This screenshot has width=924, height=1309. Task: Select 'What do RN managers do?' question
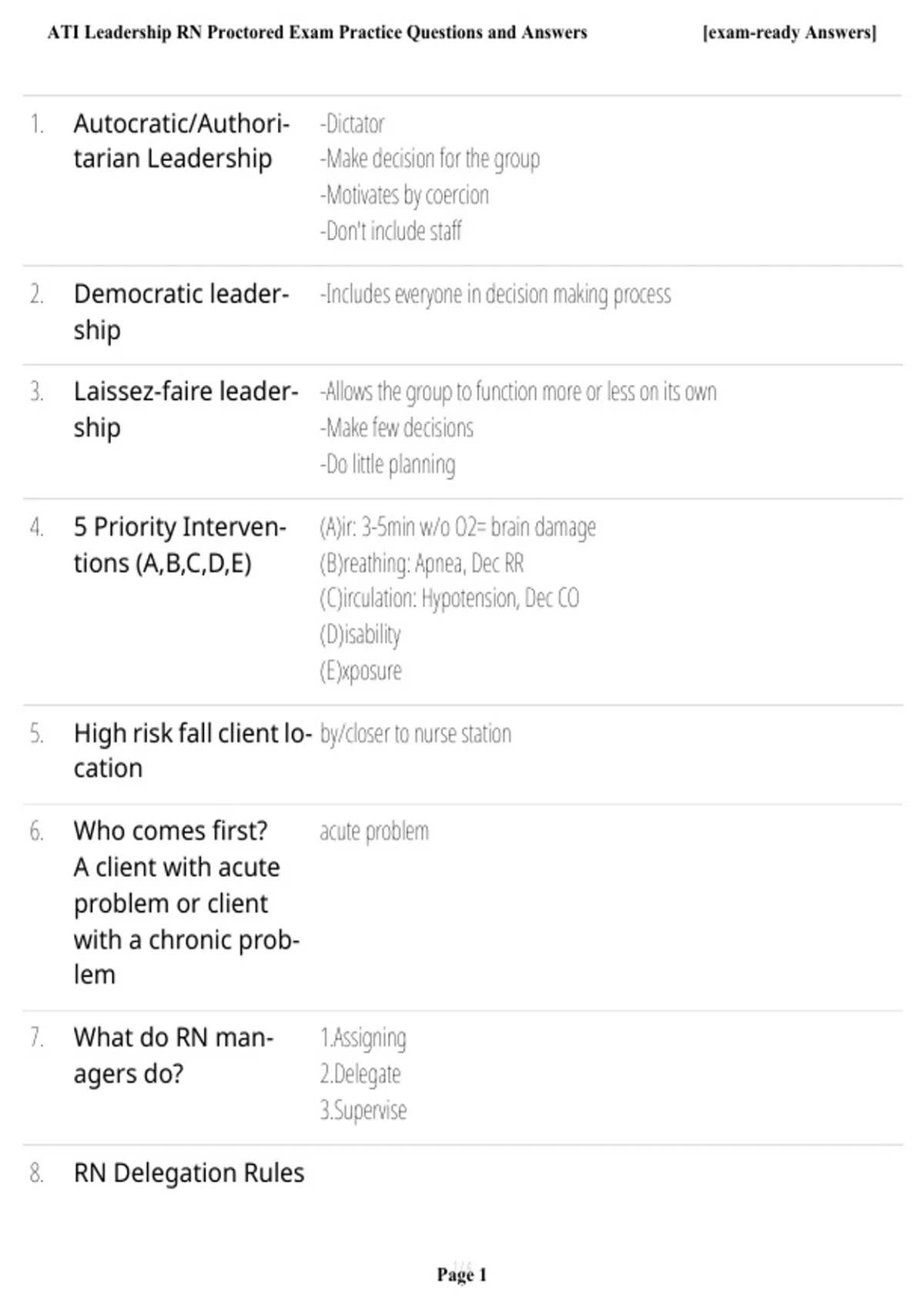point(173,1056)
